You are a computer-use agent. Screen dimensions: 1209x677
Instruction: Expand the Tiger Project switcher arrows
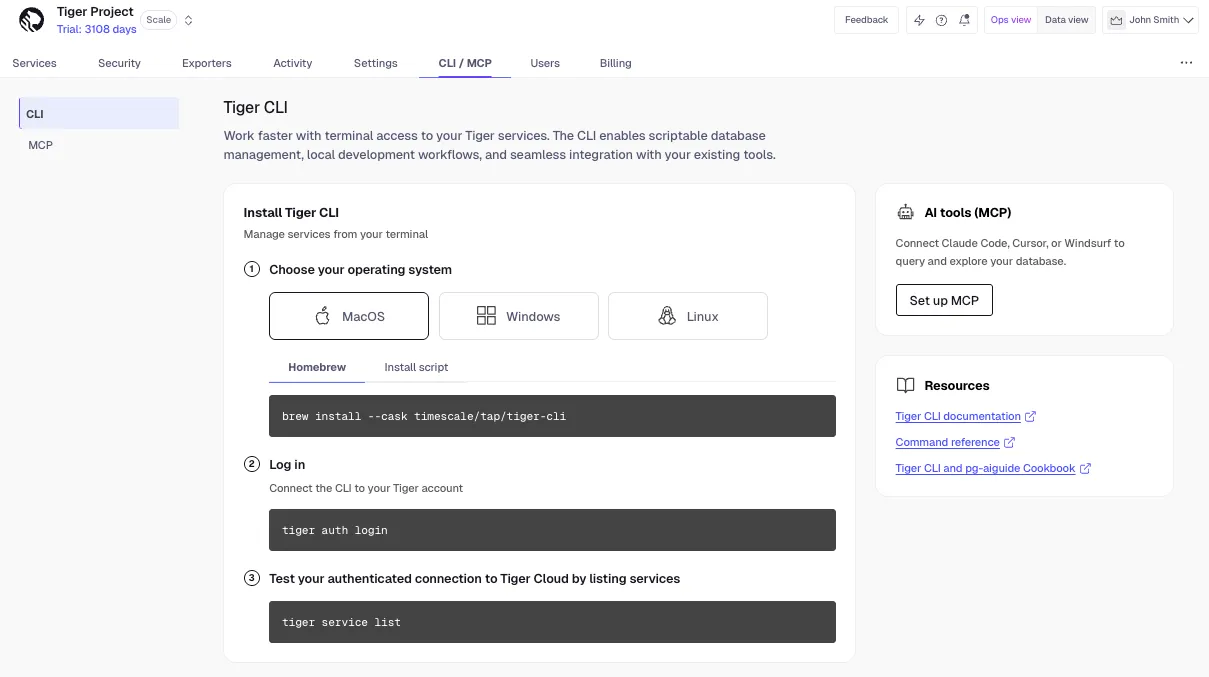[x=189, y=20]
